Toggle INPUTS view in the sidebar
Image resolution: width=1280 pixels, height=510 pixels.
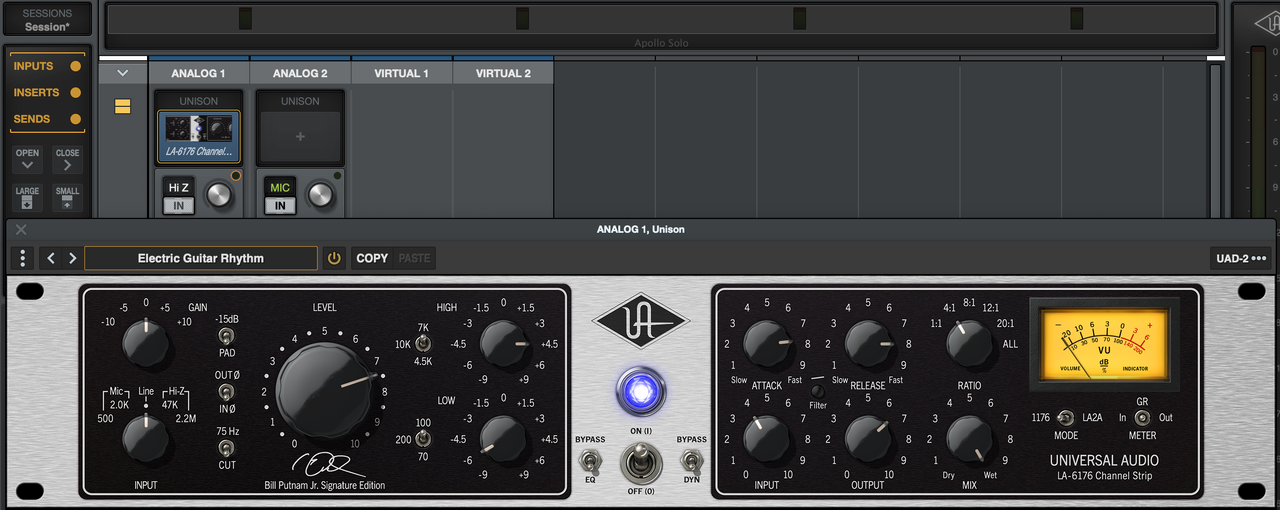[x=46, y=66]
